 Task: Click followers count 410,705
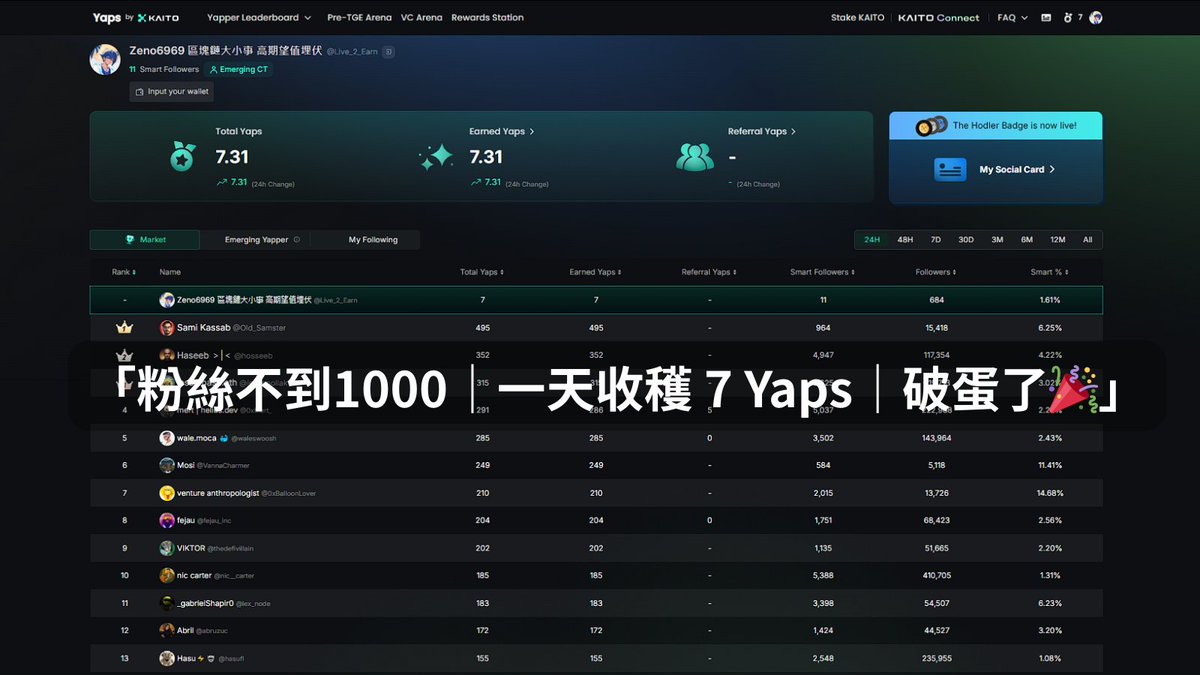coord(937,575)
